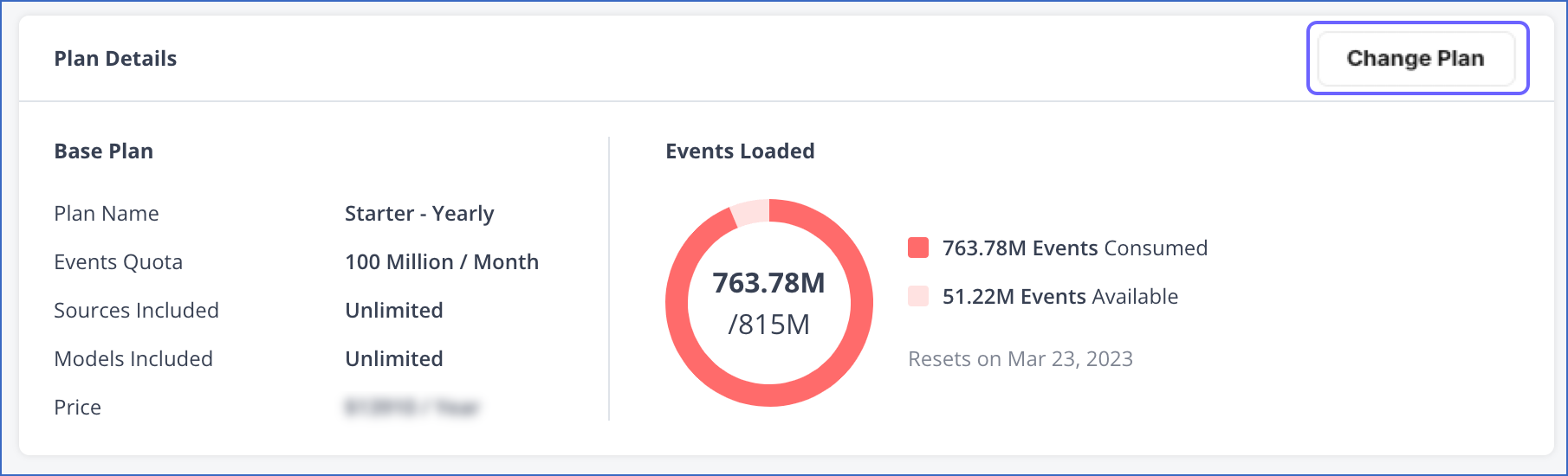This screenshot has height=476, width=1568.
Task: Click the 763.78M figure inside donut chart
Action: point(768,283)
